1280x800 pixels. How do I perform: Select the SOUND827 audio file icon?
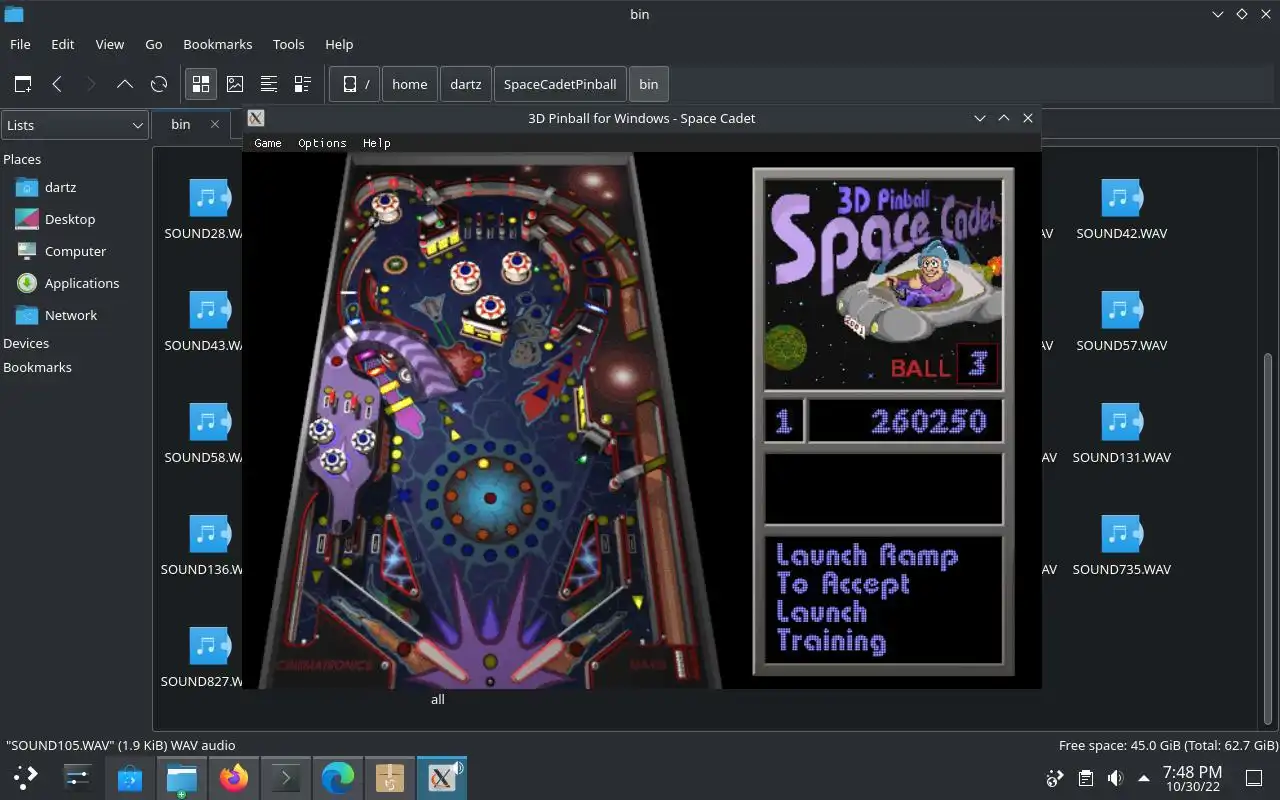coord(209,646)
